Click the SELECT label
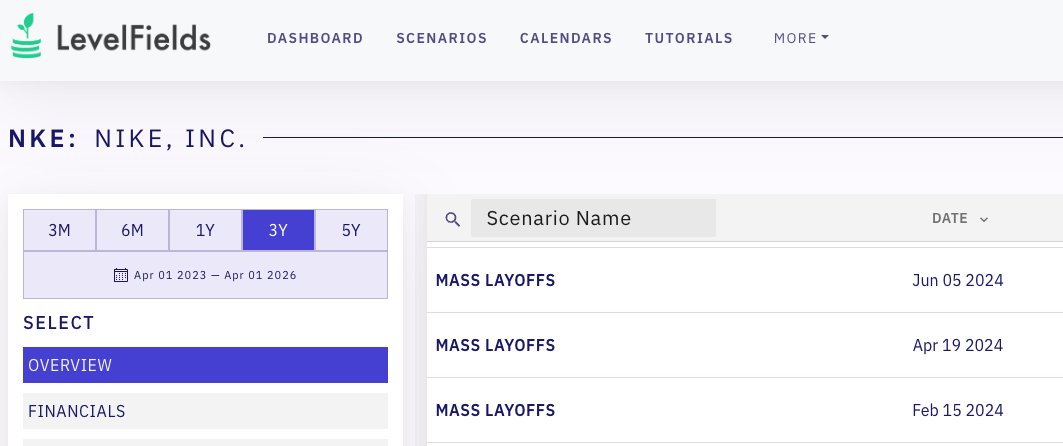 click(59, 323)
